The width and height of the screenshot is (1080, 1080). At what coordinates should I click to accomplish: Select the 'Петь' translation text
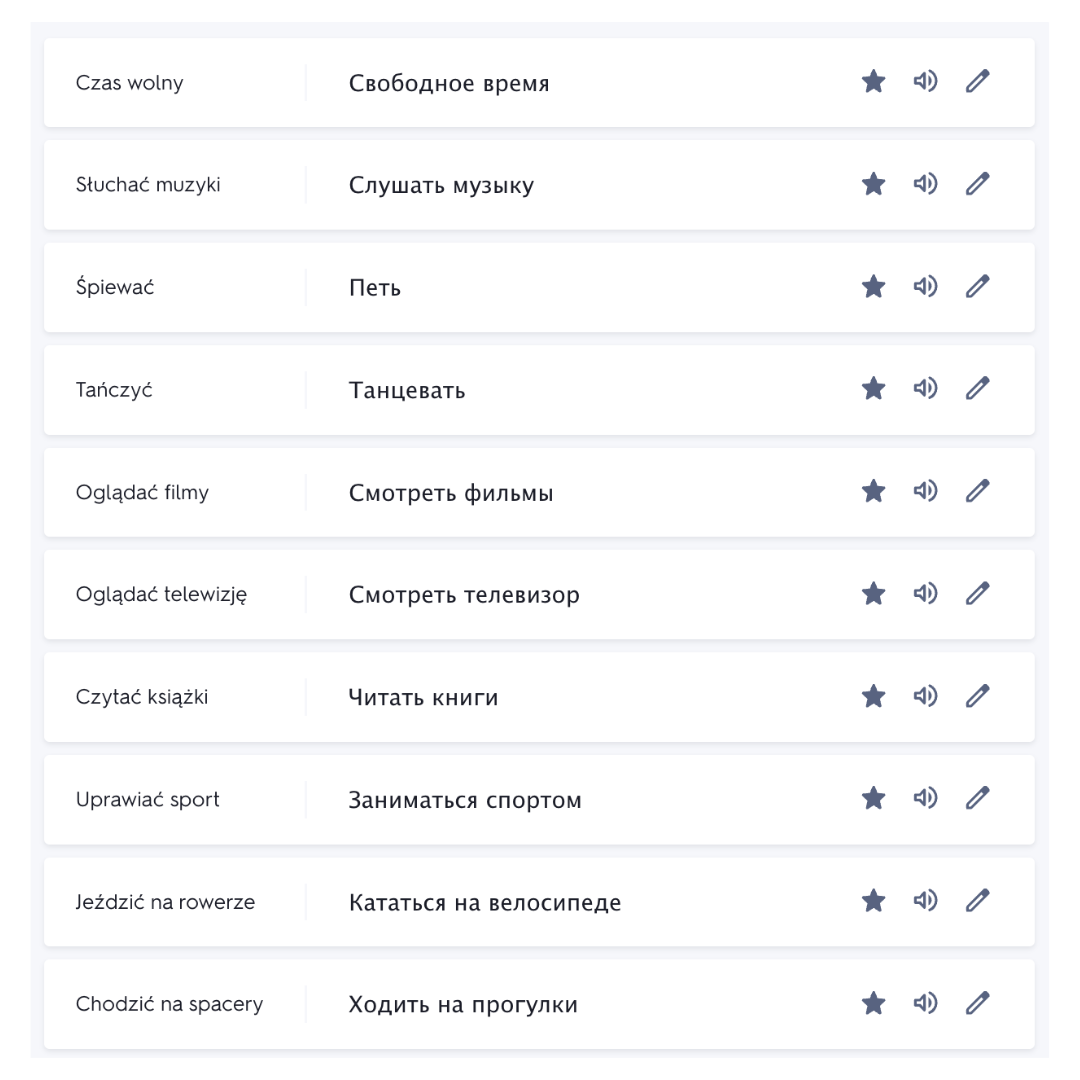pyautogui.click(x=375, y=288)
